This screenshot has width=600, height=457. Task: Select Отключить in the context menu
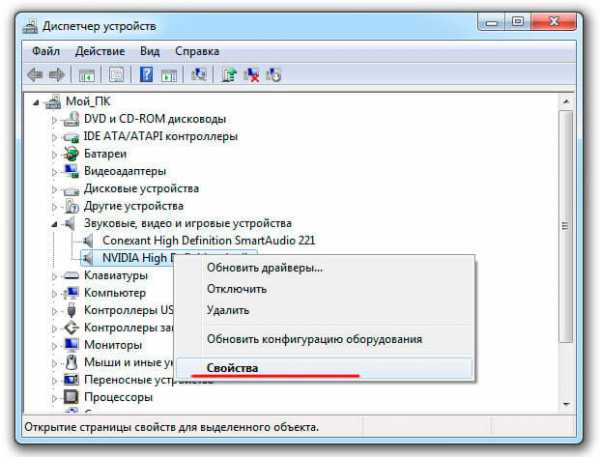click(236, 289)
